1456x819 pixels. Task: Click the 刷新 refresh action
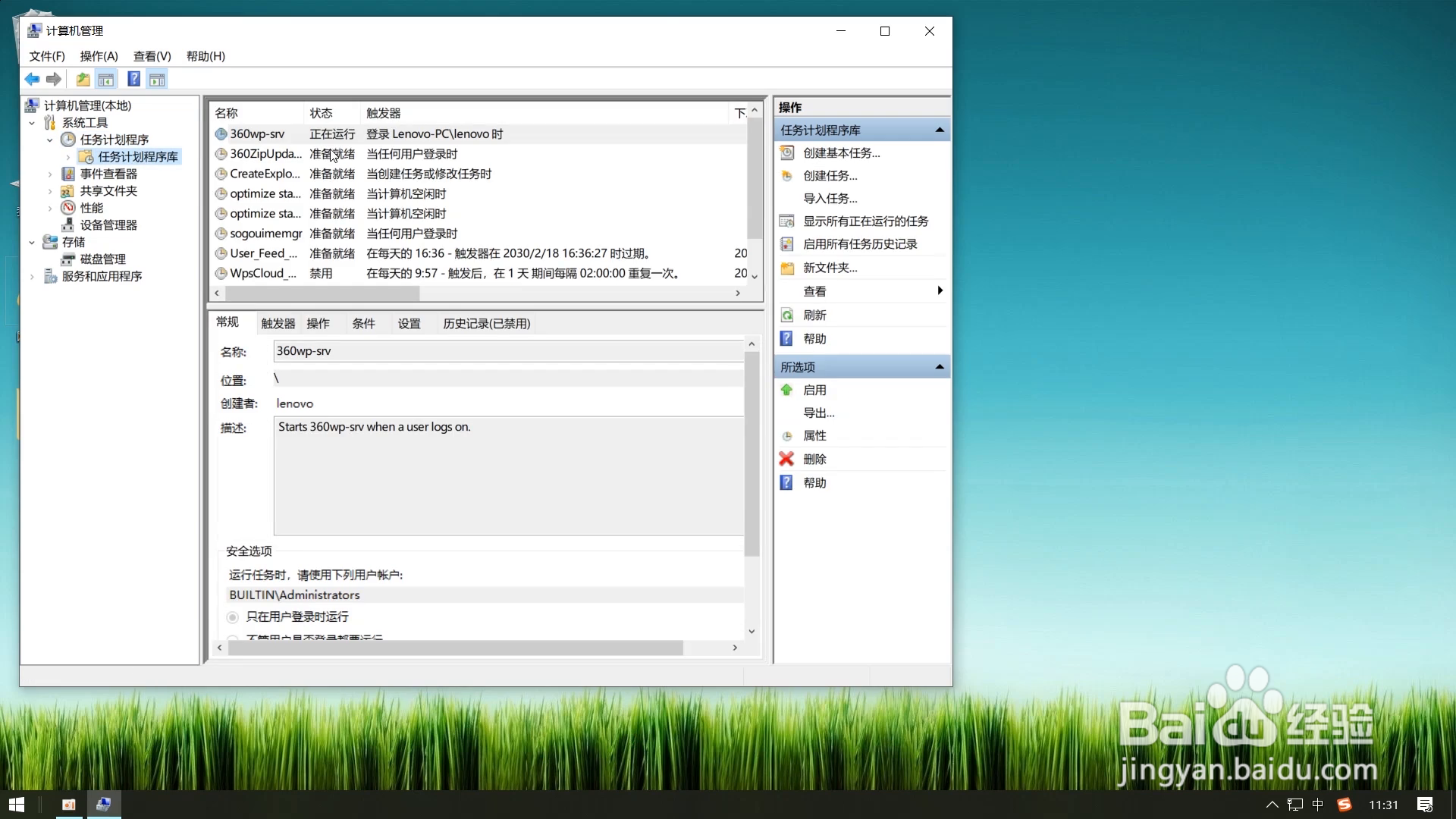coord(814,315)
